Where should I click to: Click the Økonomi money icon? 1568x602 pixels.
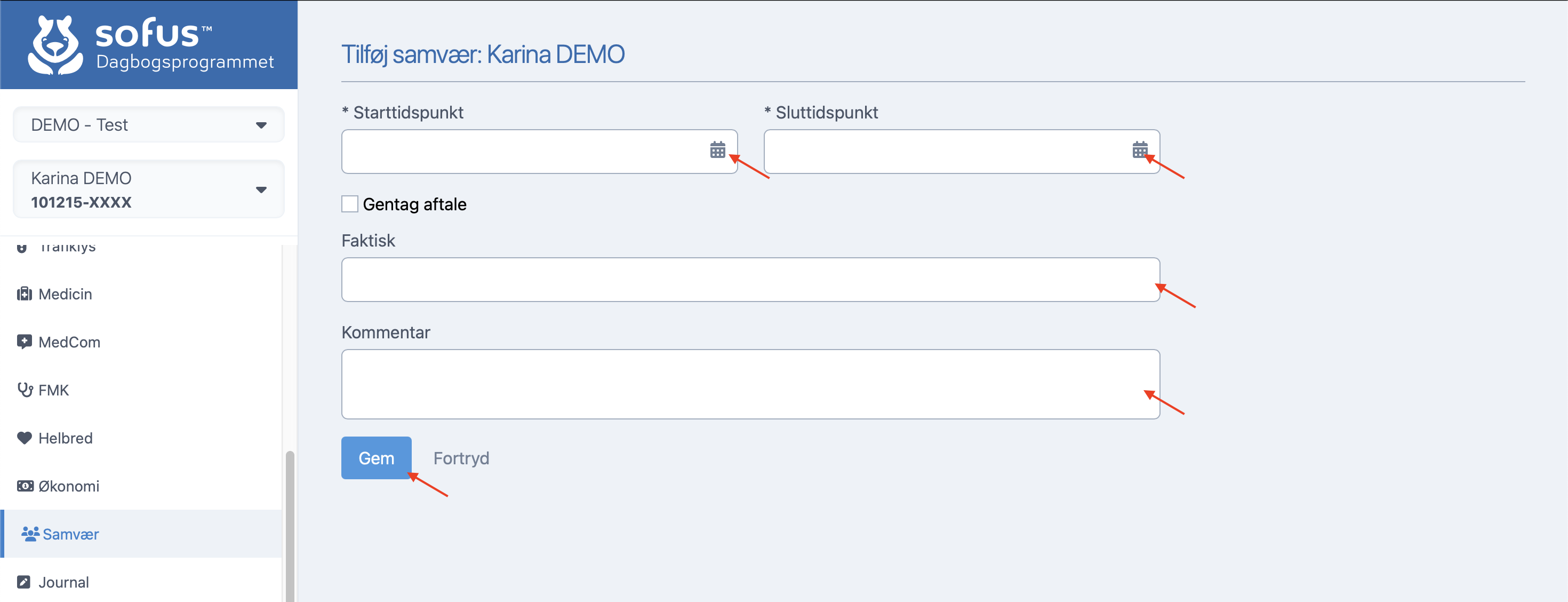[25, 486]
